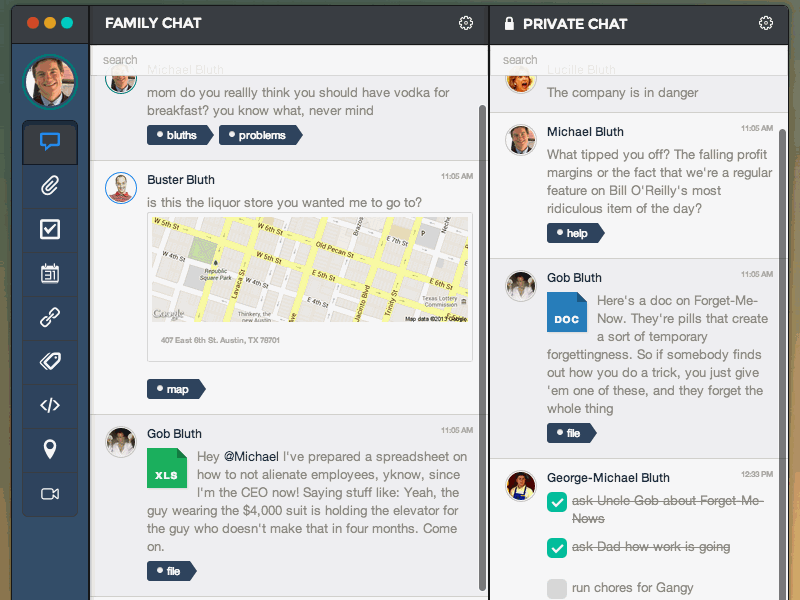The width and height of the screenshot is (800, 600).
Task: Click Michael Bluth's avatar in Private Chat
Action: [521, 140]
